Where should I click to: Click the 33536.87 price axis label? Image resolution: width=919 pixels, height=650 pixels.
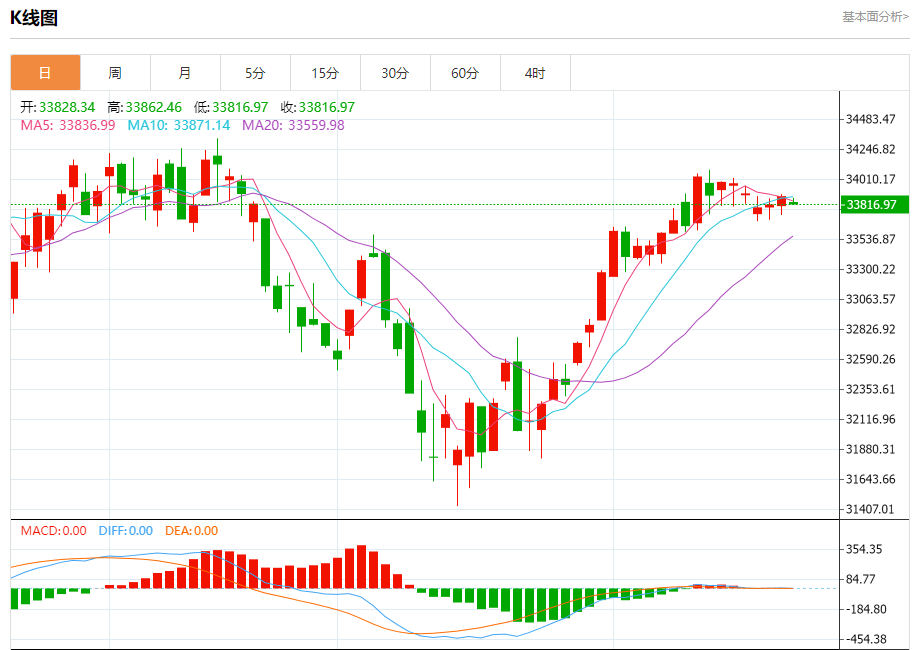click(870, 239)
